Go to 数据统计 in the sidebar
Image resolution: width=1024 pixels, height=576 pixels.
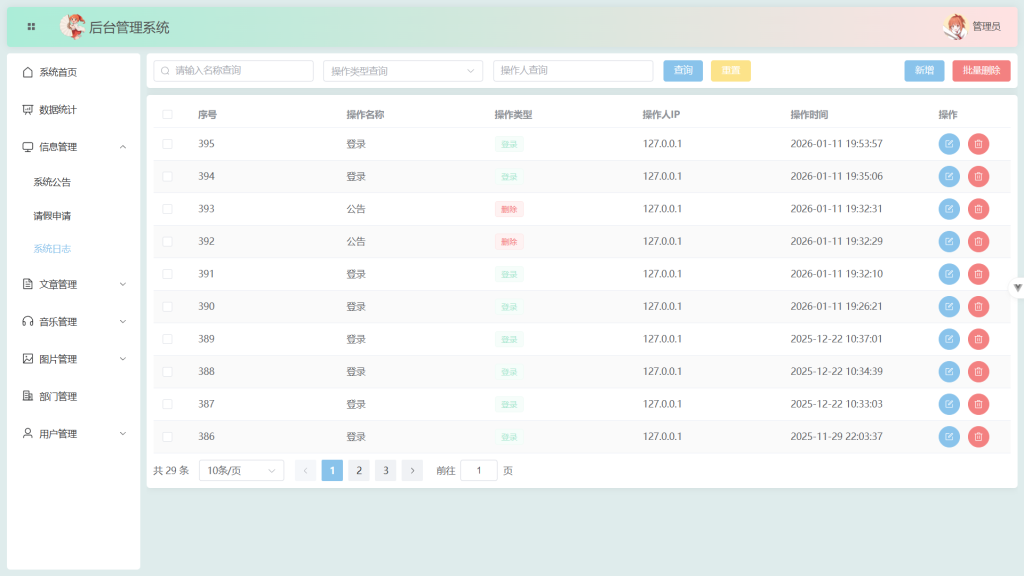(x=58, y=110)
